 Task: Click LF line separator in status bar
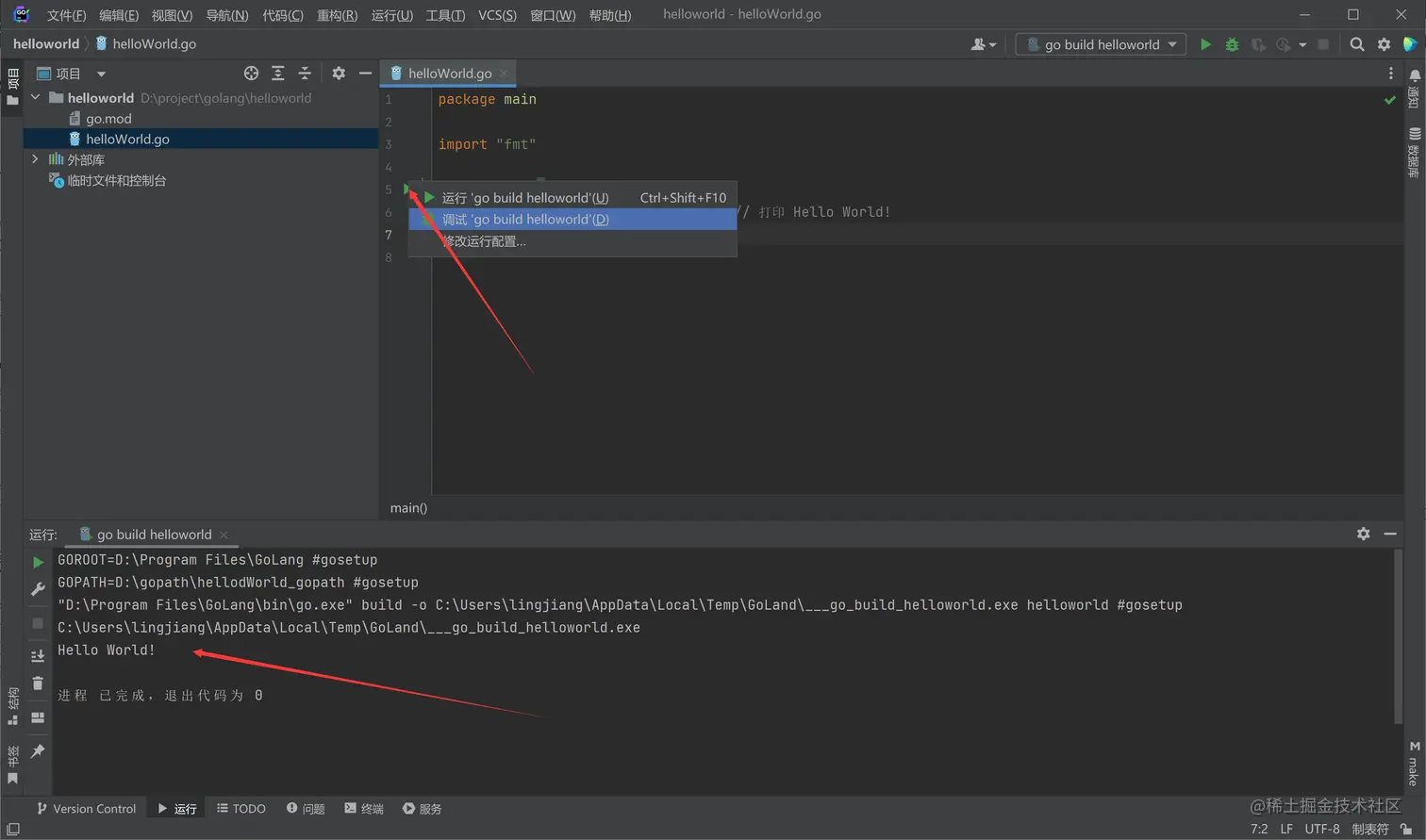coord(1286,829)
